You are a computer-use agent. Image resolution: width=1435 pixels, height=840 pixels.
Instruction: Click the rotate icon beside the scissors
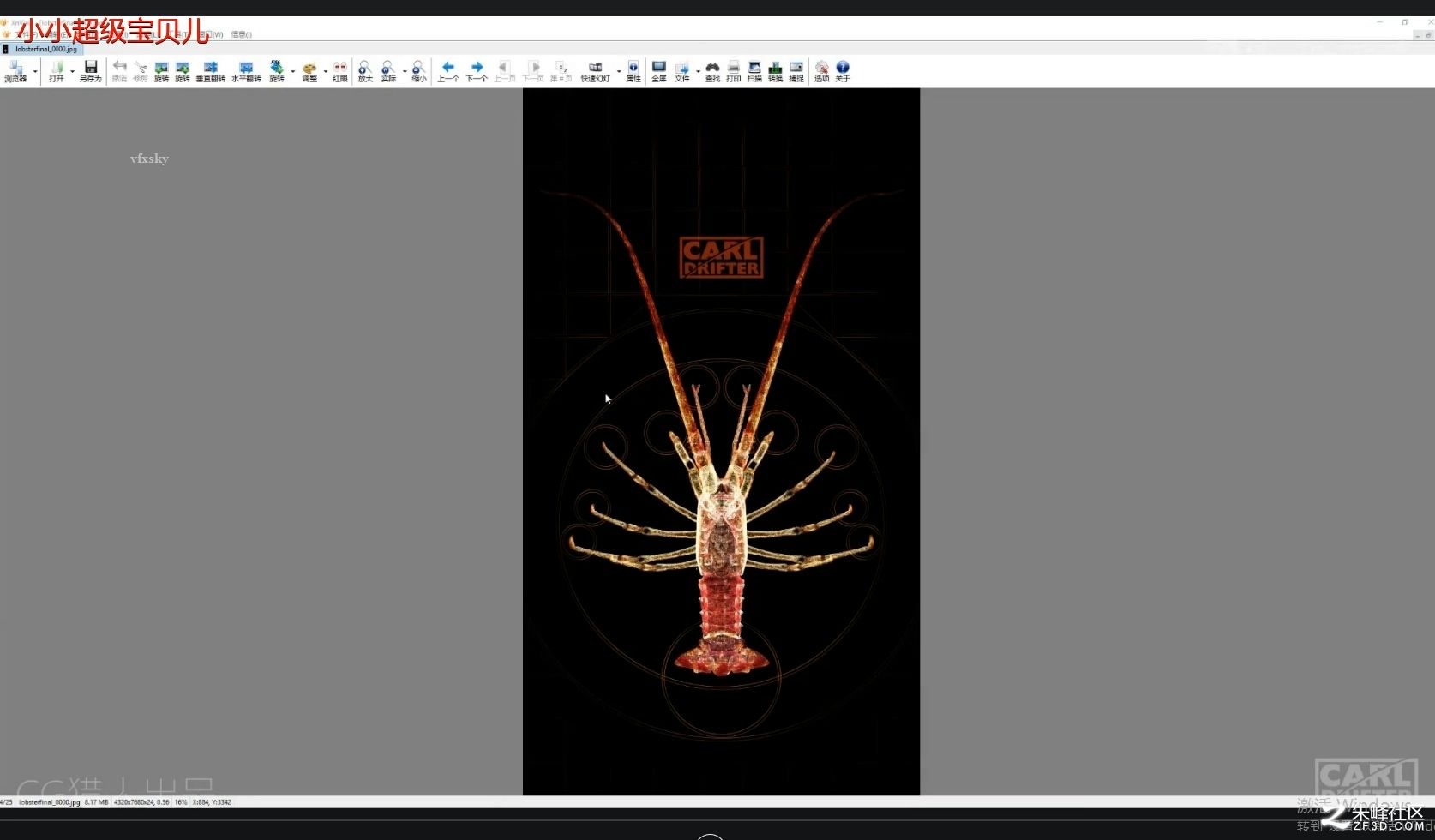(x=161, y=71)
